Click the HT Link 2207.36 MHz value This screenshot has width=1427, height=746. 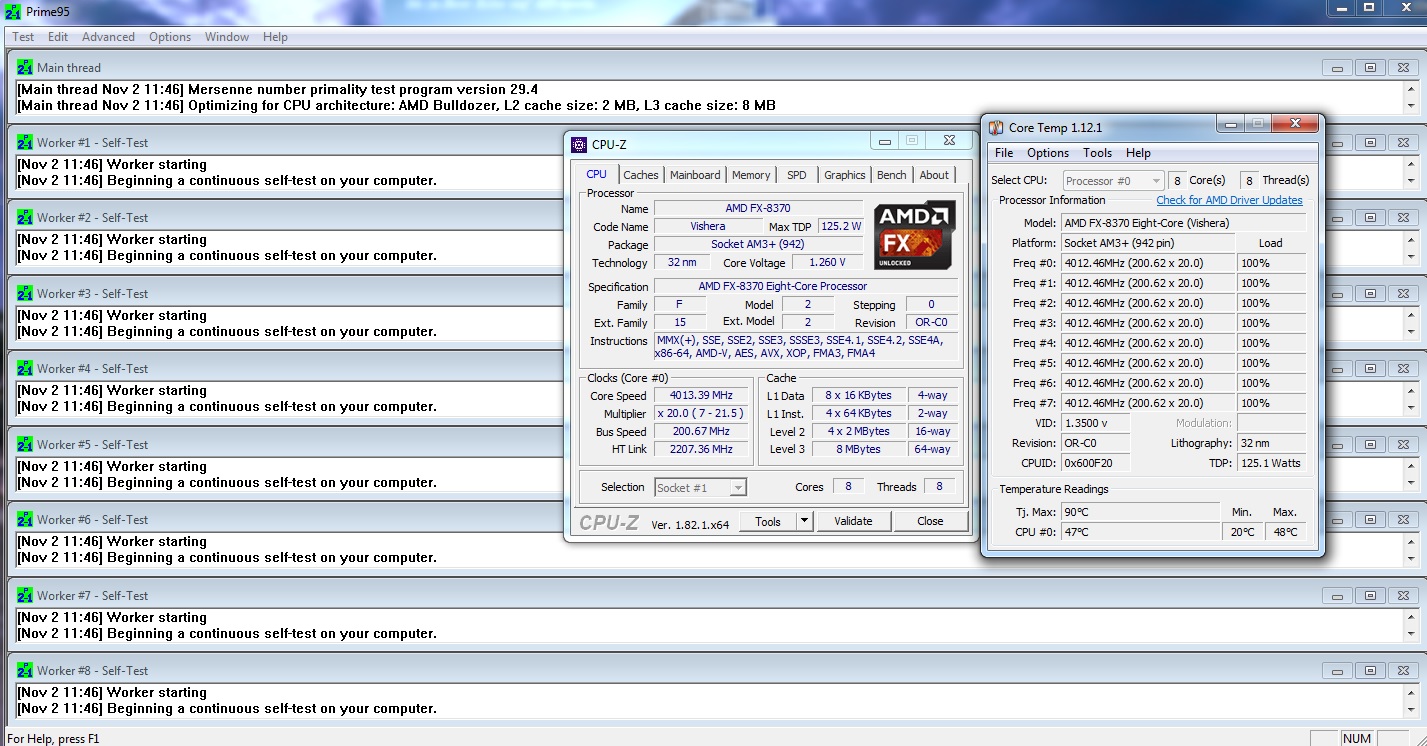pyautogui.click(x=701, y=450)
